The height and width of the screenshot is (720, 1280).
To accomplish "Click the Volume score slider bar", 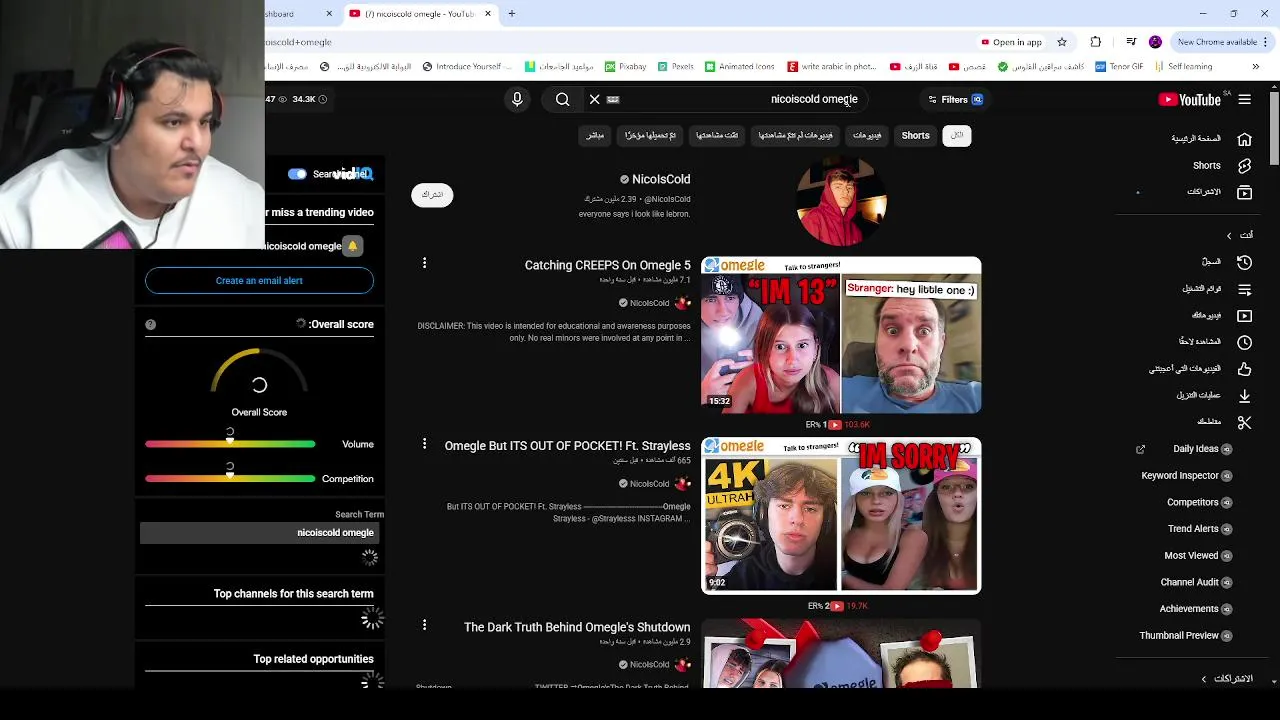I will click(230, 444).
